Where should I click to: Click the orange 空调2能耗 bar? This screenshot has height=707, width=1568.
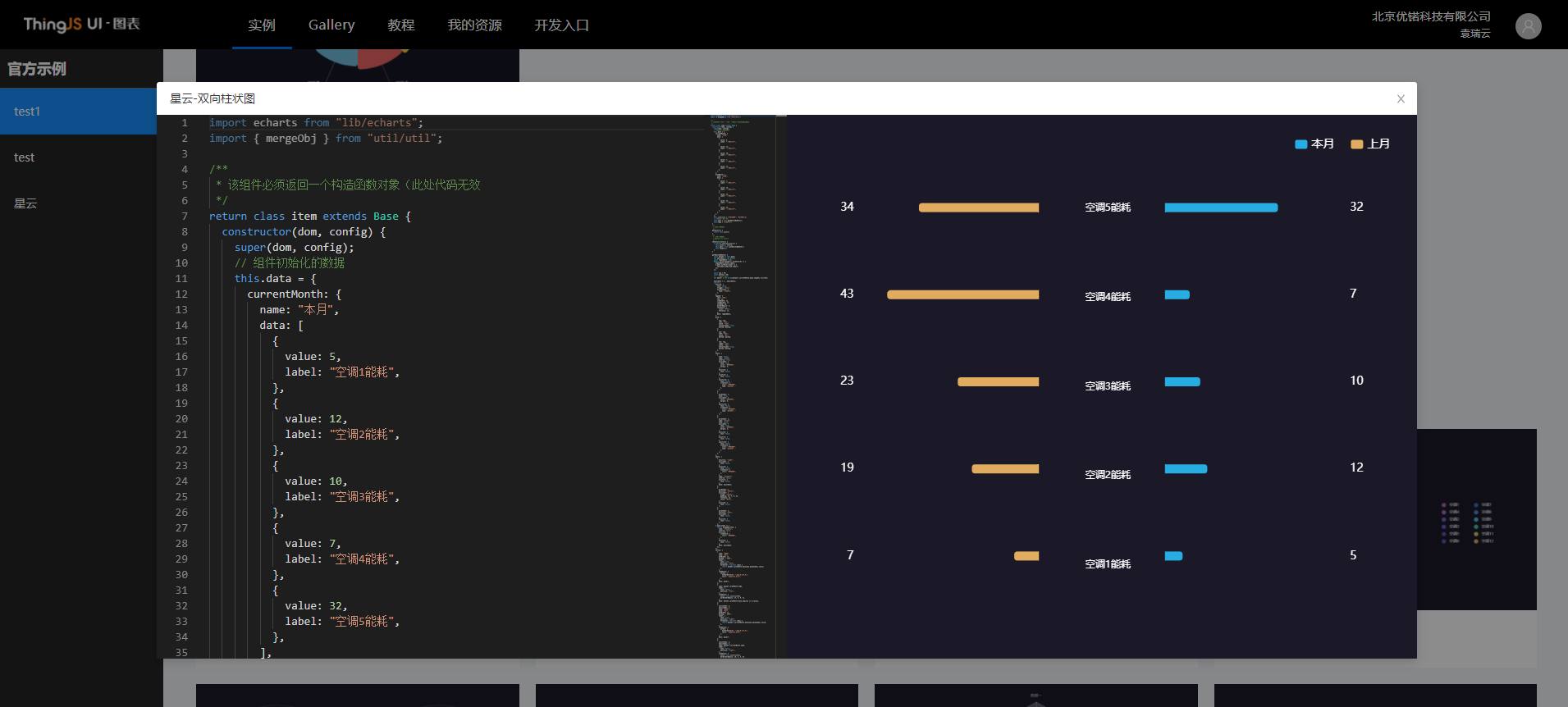[x=1005, y=469]
